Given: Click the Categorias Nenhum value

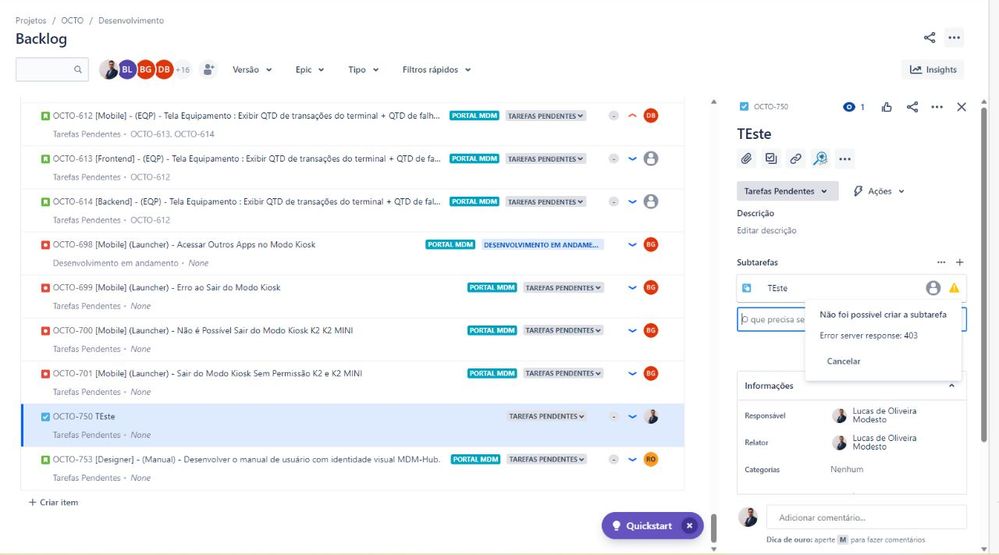Looking at the screenshot, I should click(847, 469).
